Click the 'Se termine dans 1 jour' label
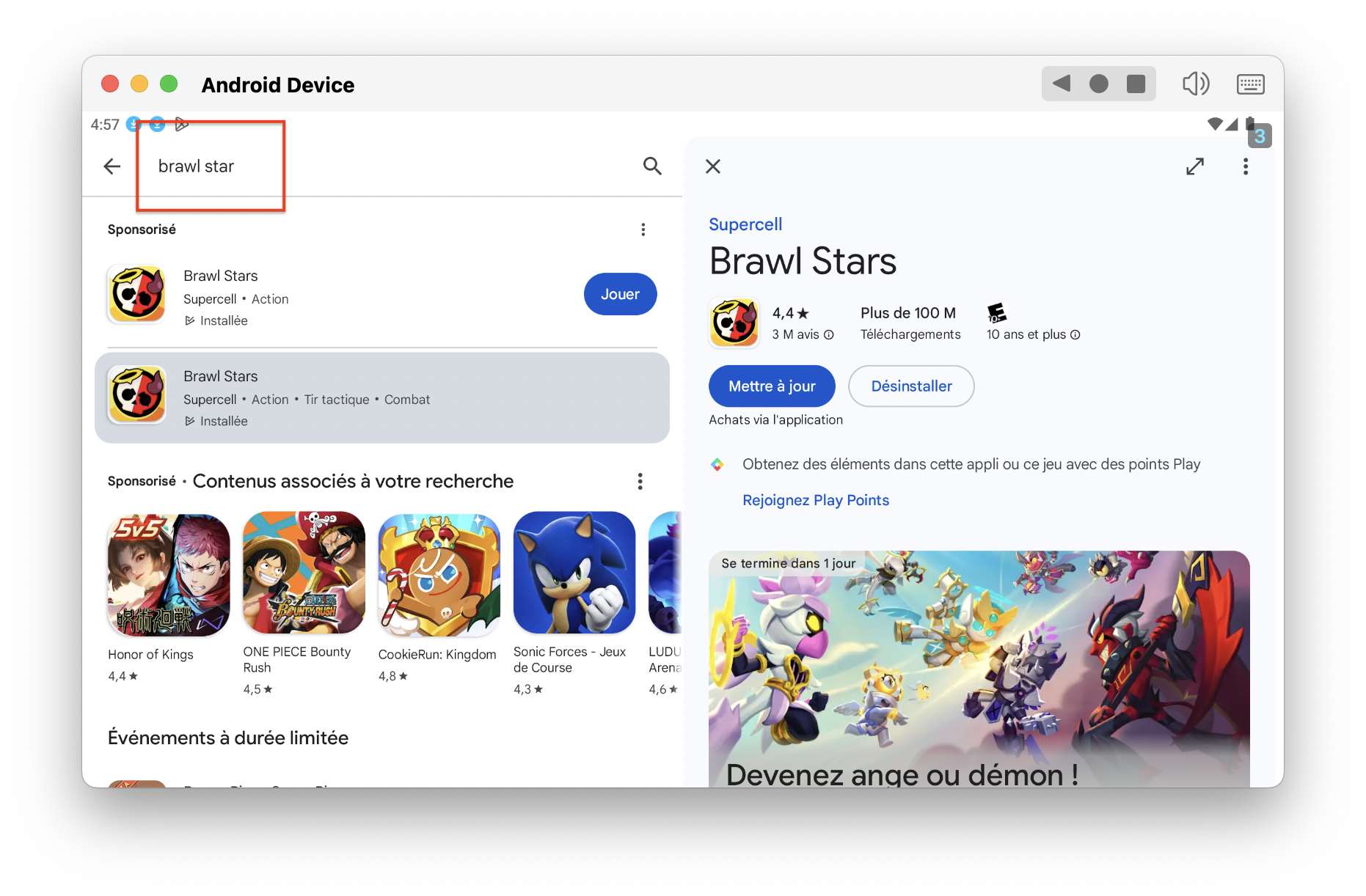1366x896 pixels. point(789,563)
